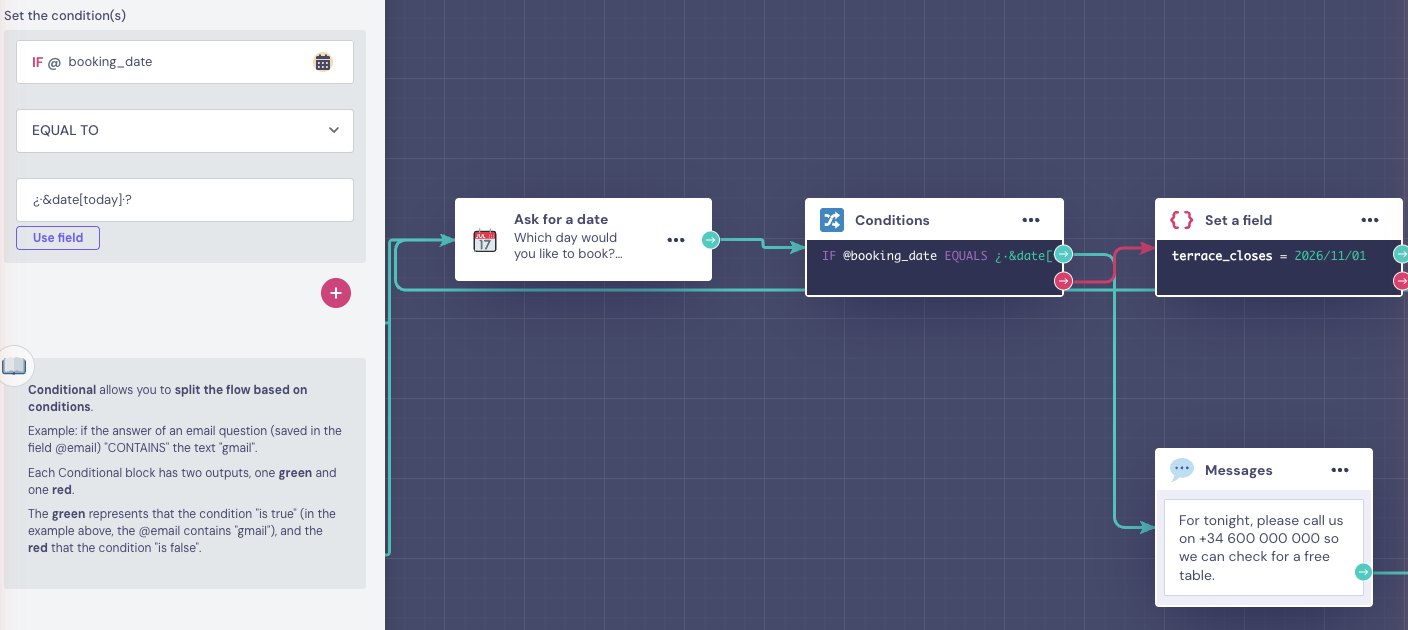Click the IF @ booking_date field
The image size is (1408, 630).
click(185, 62)
